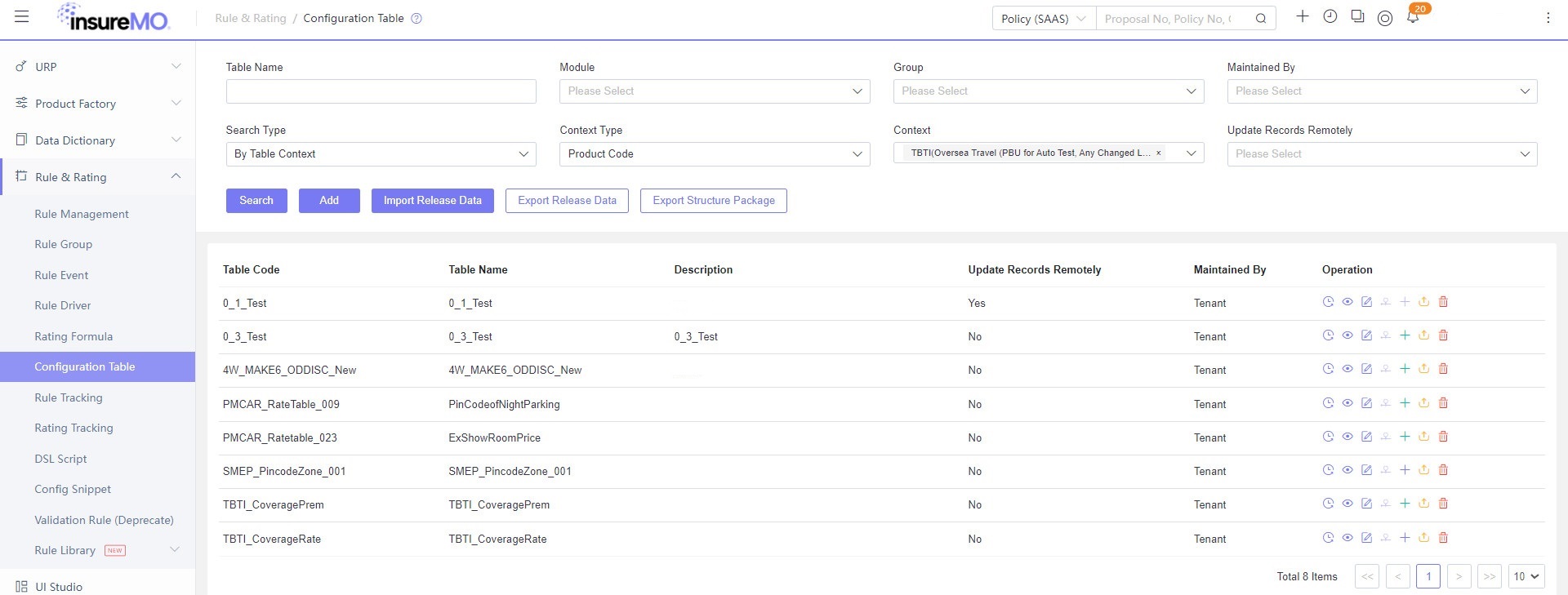1568x595 pixels.
Task: Go to Rule & Rating breadcrumb link
Action: click(x=251, y=18)
